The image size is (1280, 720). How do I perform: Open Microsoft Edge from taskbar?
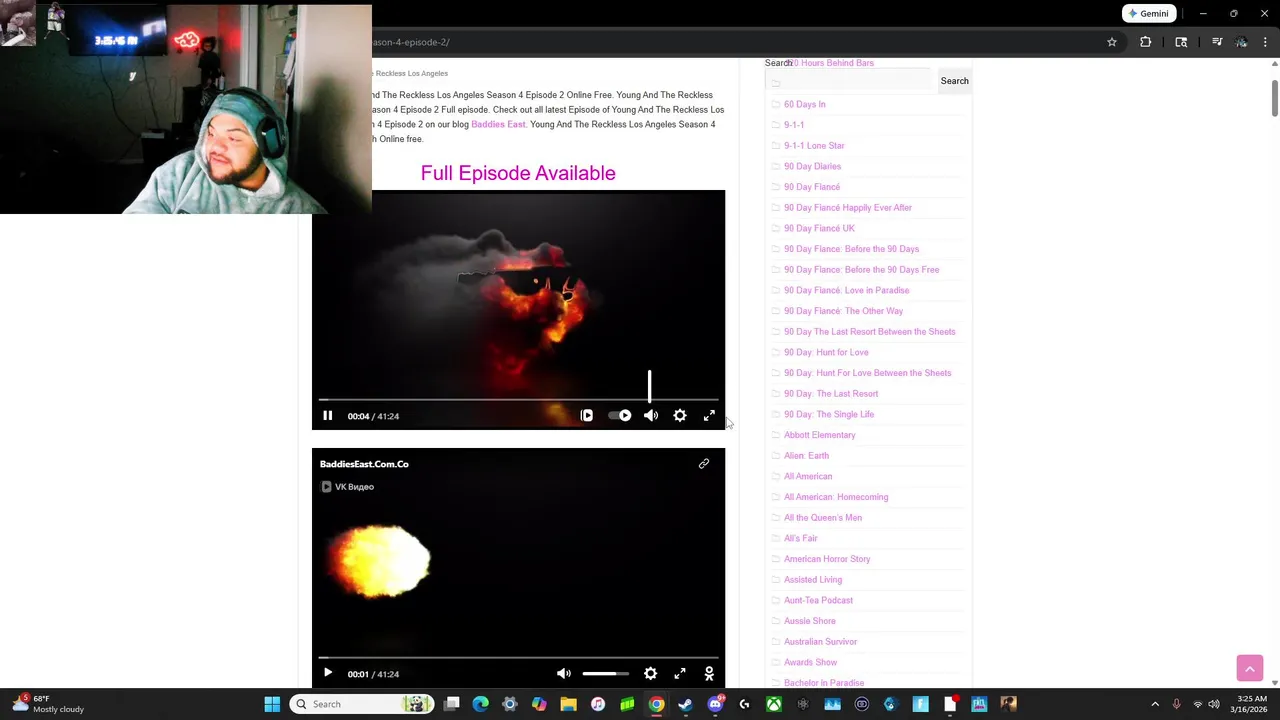point(481,704)
